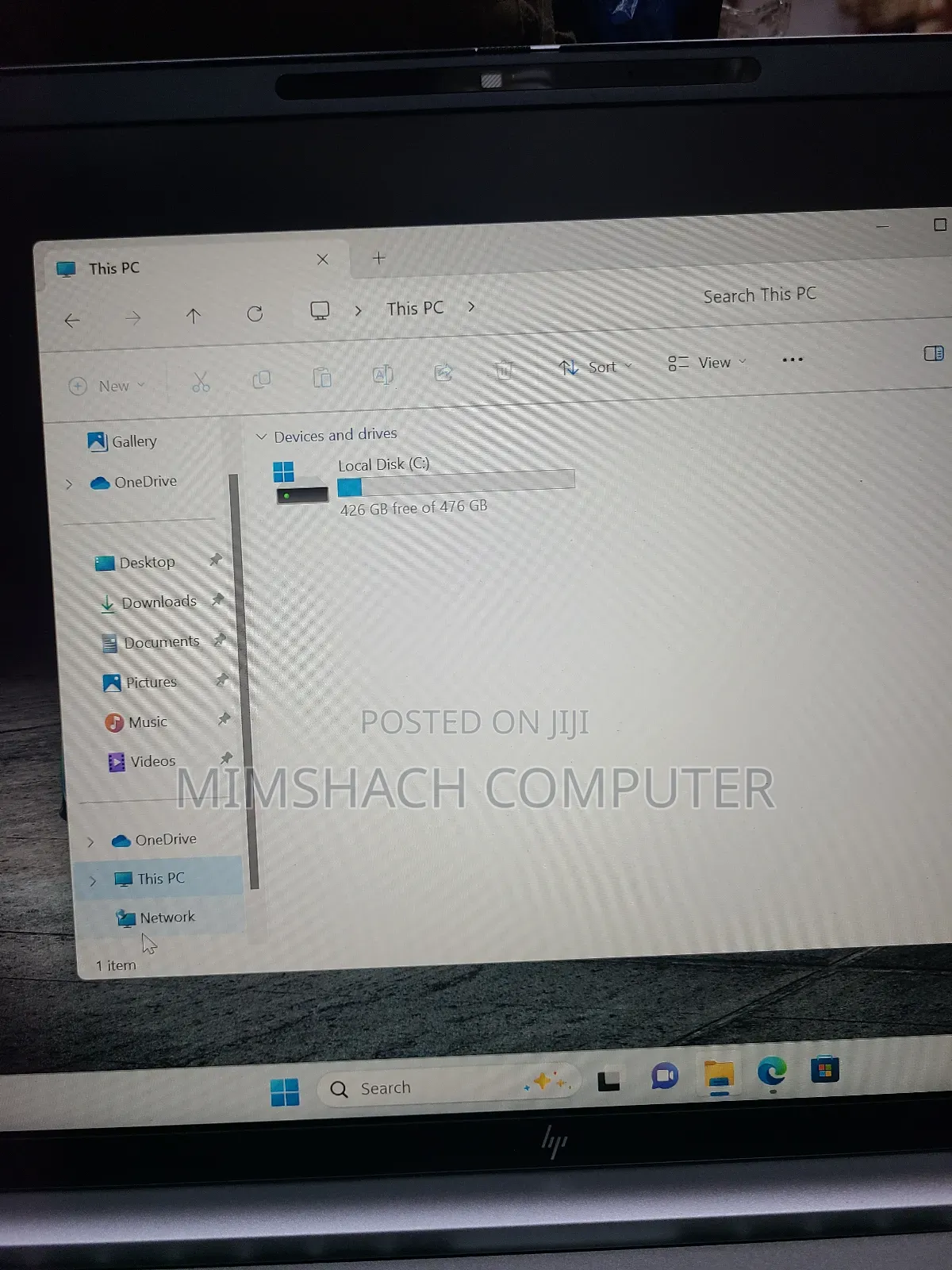Screen dimensions: 952x1270
Task: Click the Cut scissors icon
Action: coord(201,383)
